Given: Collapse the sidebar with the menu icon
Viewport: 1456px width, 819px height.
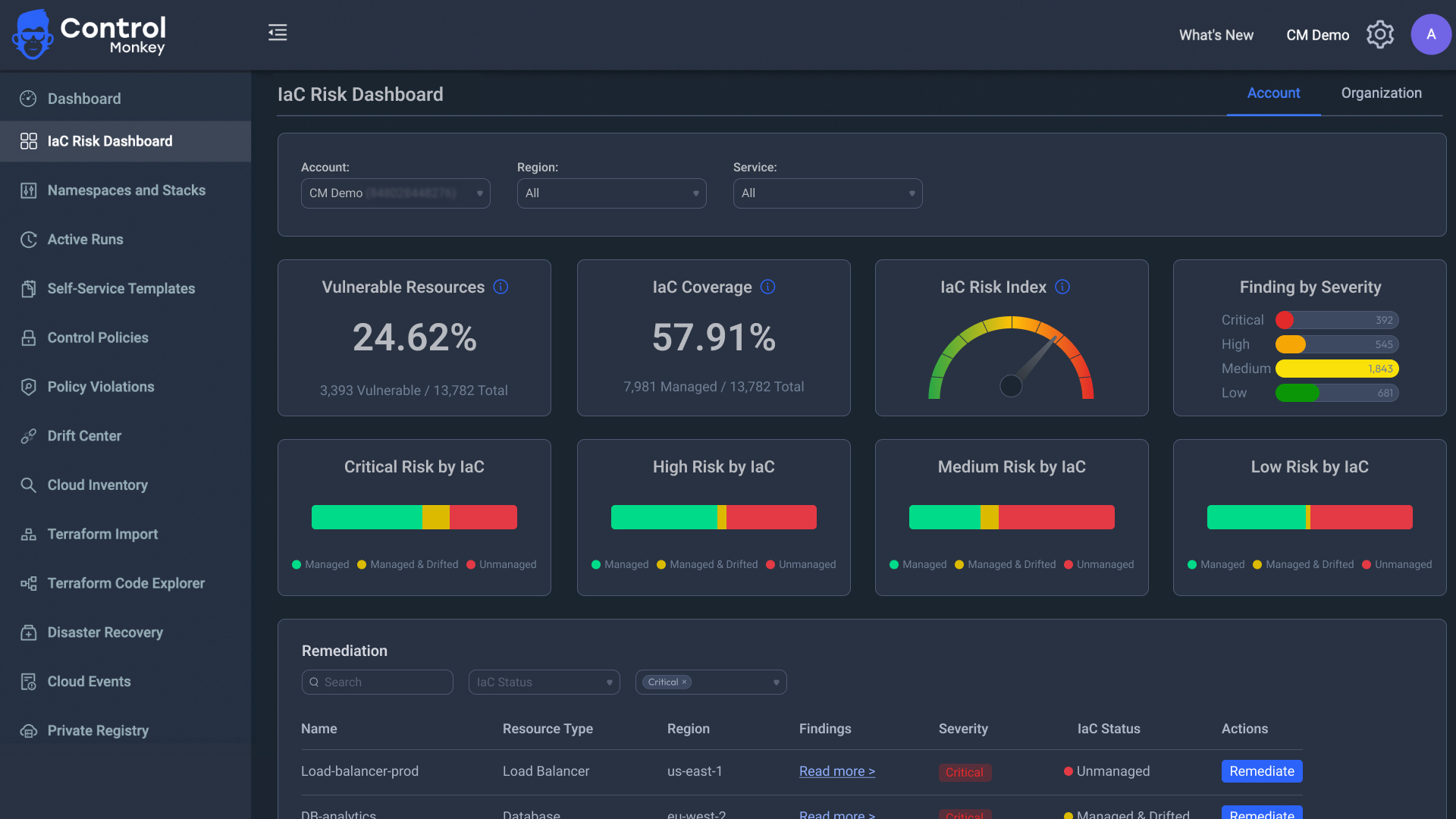Looking at the screenshot, I should coord(278,33).
